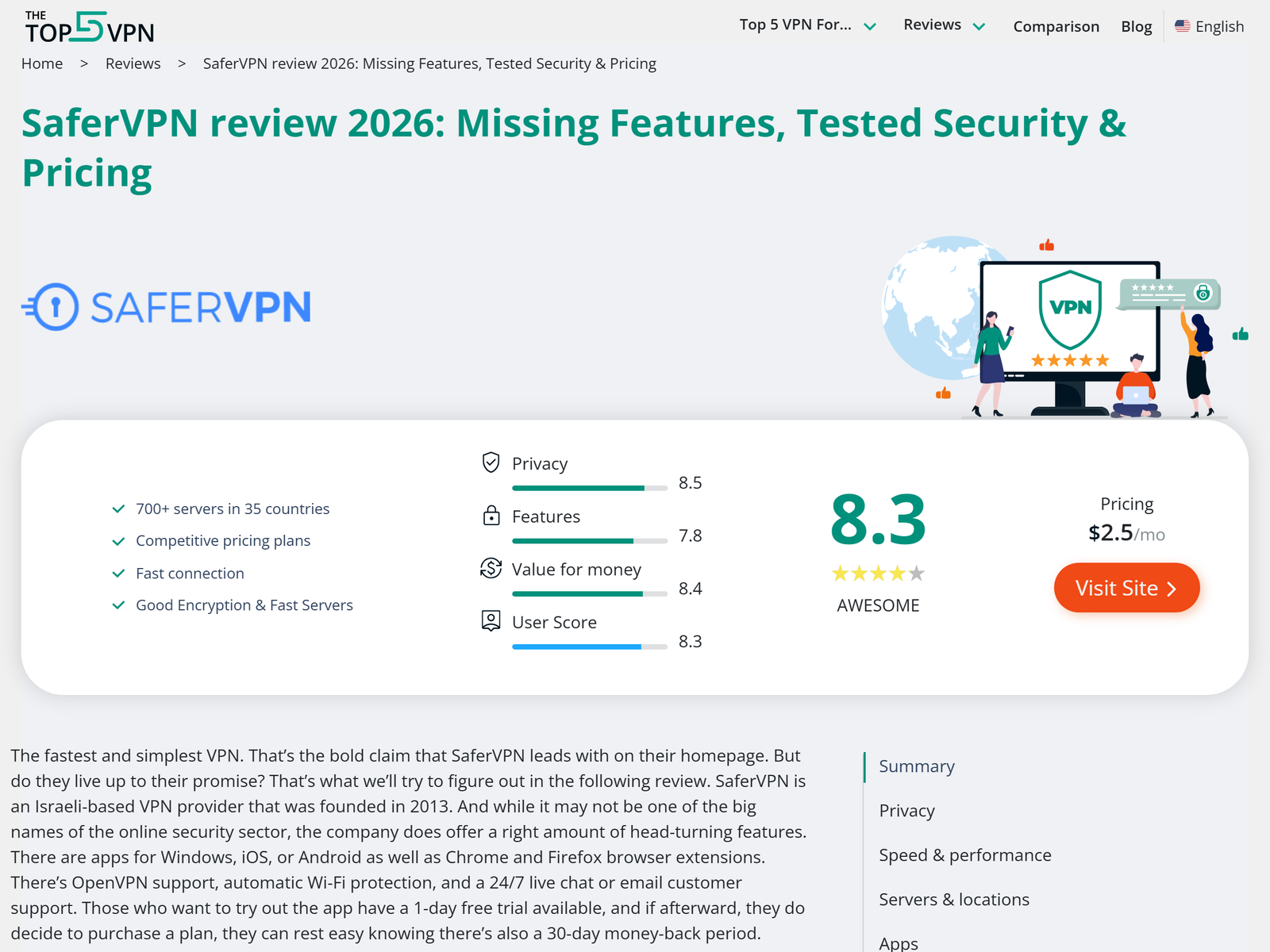Click "Fast connection" text
Viewport: 1270px width, 952px height.
coord(190,573)
